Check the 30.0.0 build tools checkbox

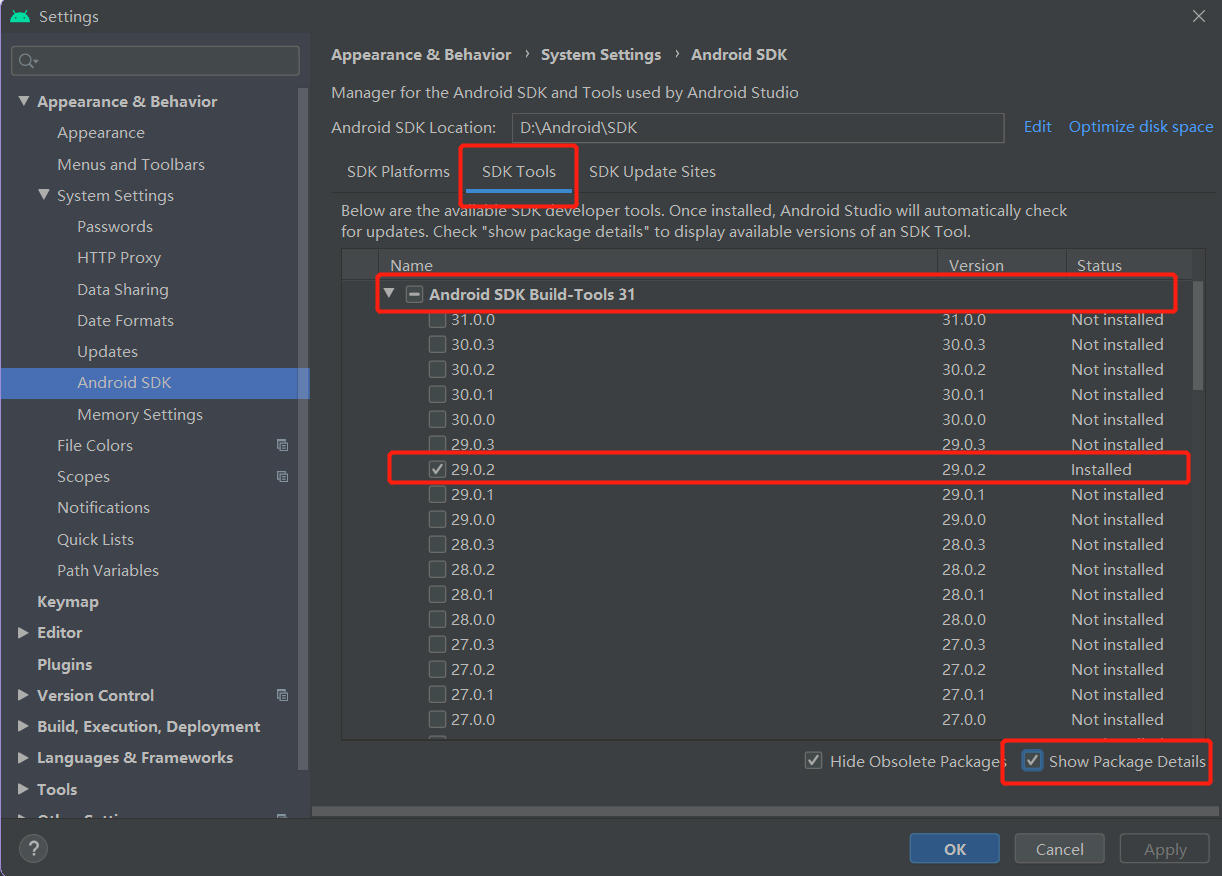click(x=437, y=420)
